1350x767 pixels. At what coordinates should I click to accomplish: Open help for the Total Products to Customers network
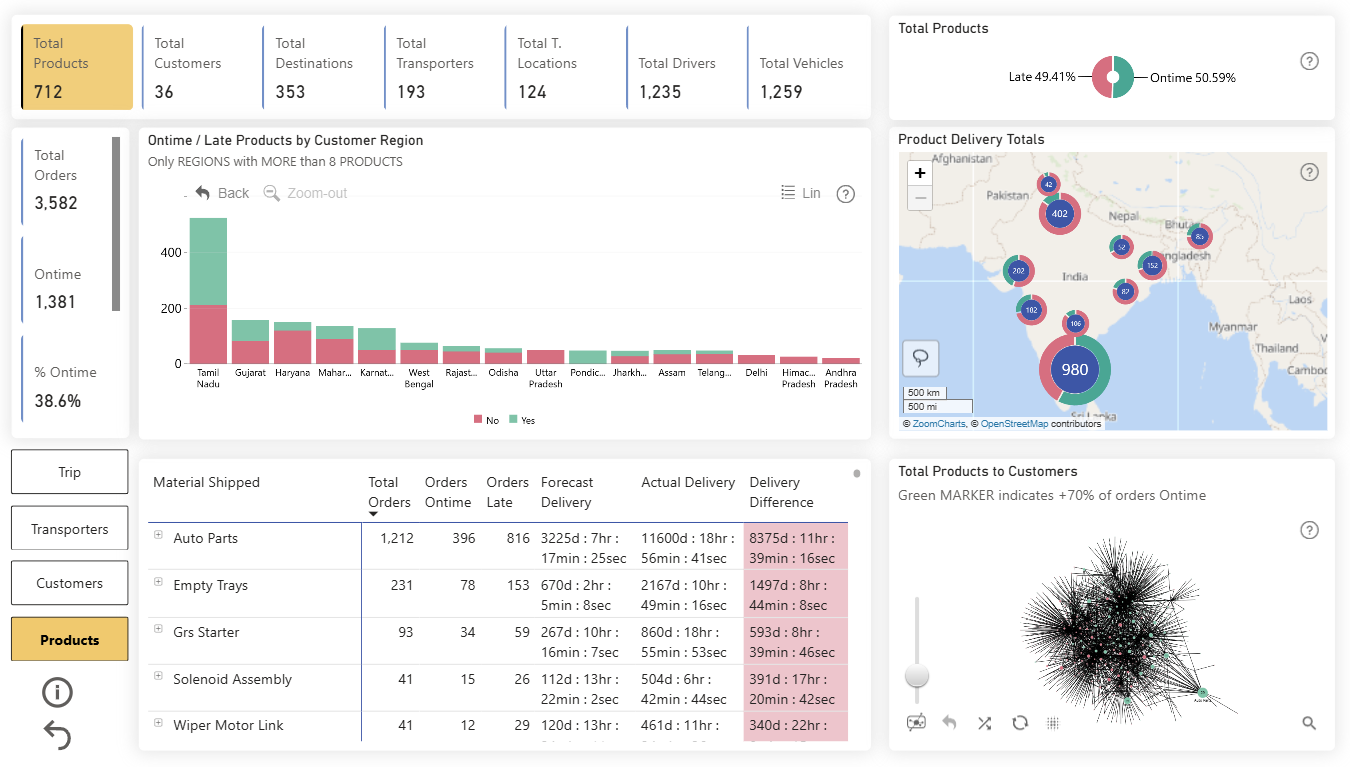coord(1309,530)
